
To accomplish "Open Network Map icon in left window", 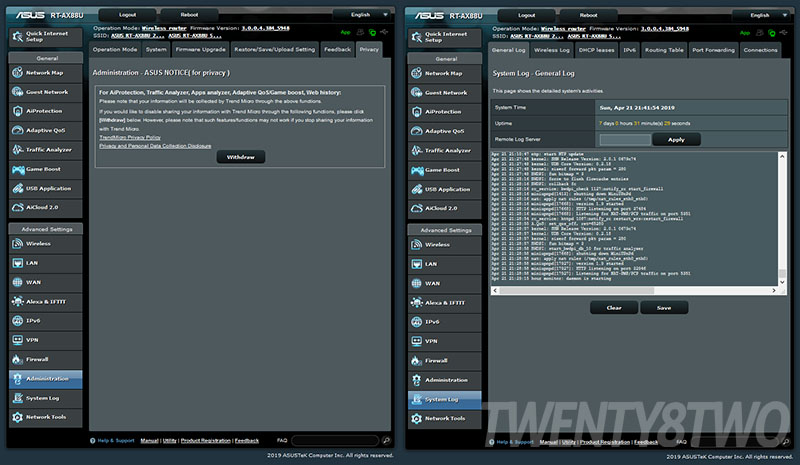I will click(x=17, y=73).
